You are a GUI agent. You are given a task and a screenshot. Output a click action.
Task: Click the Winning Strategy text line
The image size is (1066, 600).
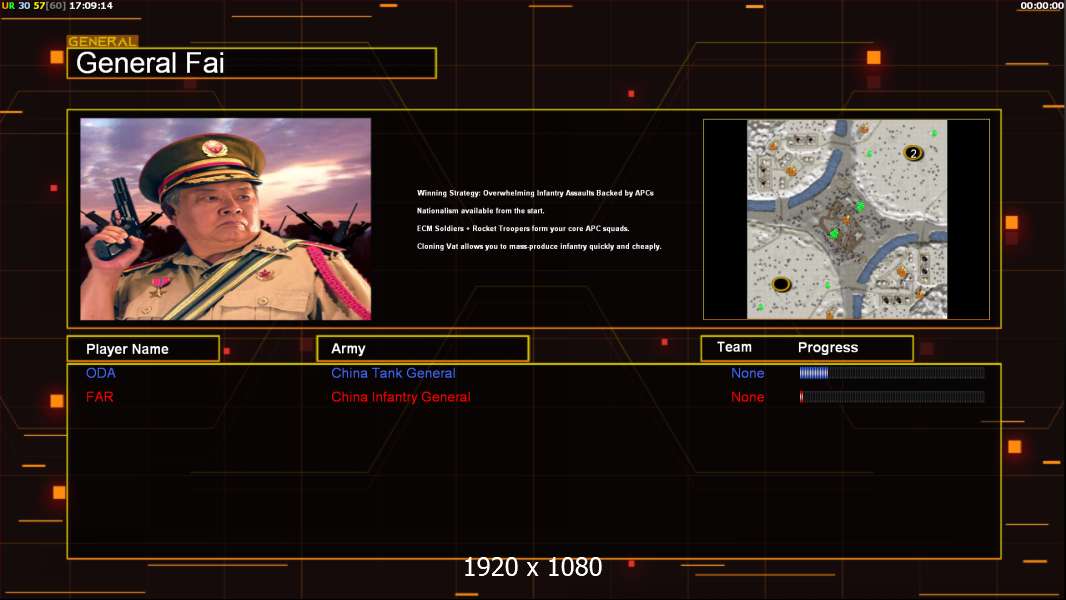click(535, 193)
